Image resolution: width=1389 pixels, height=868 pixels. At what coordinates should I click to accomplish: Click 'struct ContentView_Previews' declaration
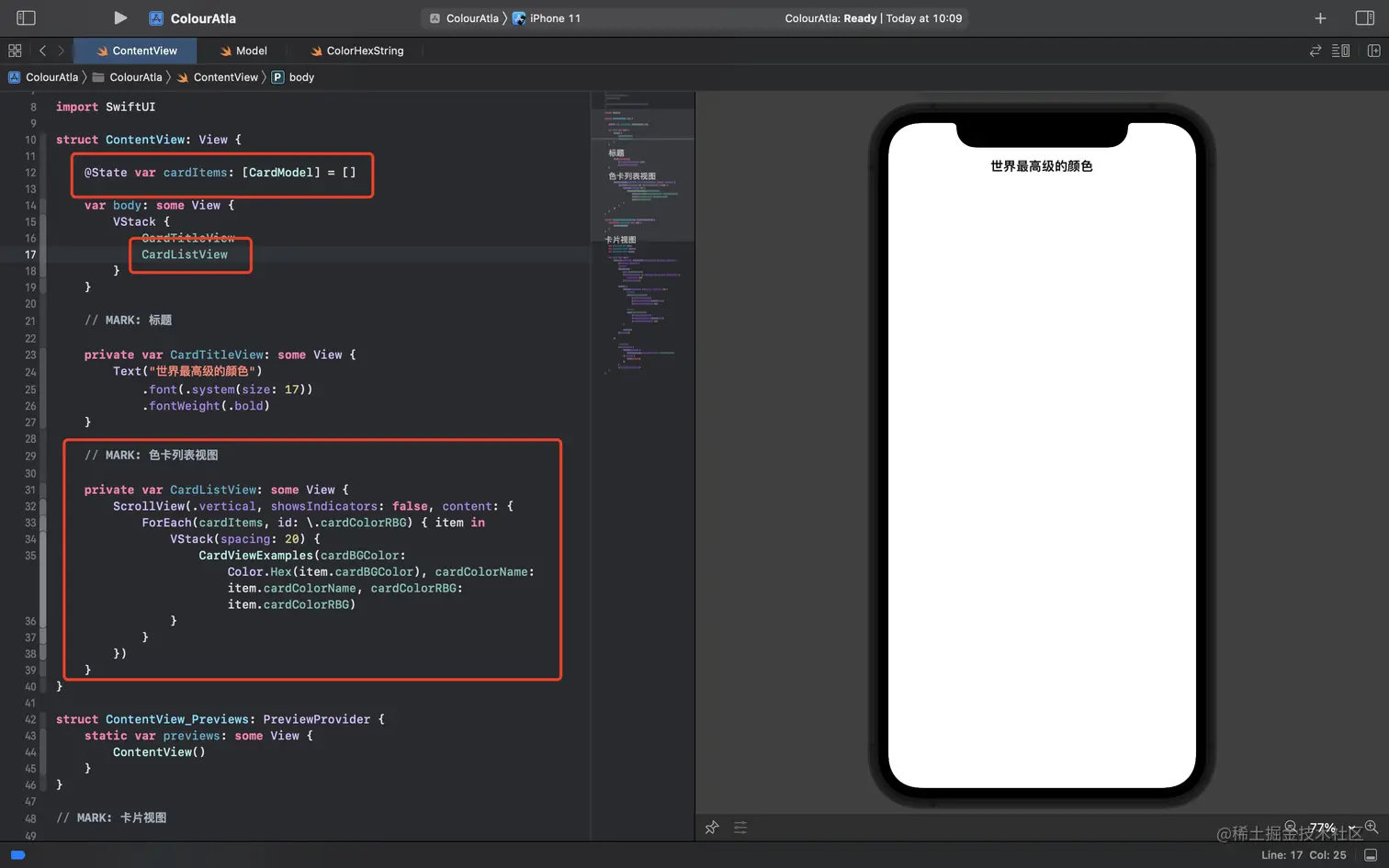coord(220,719)
